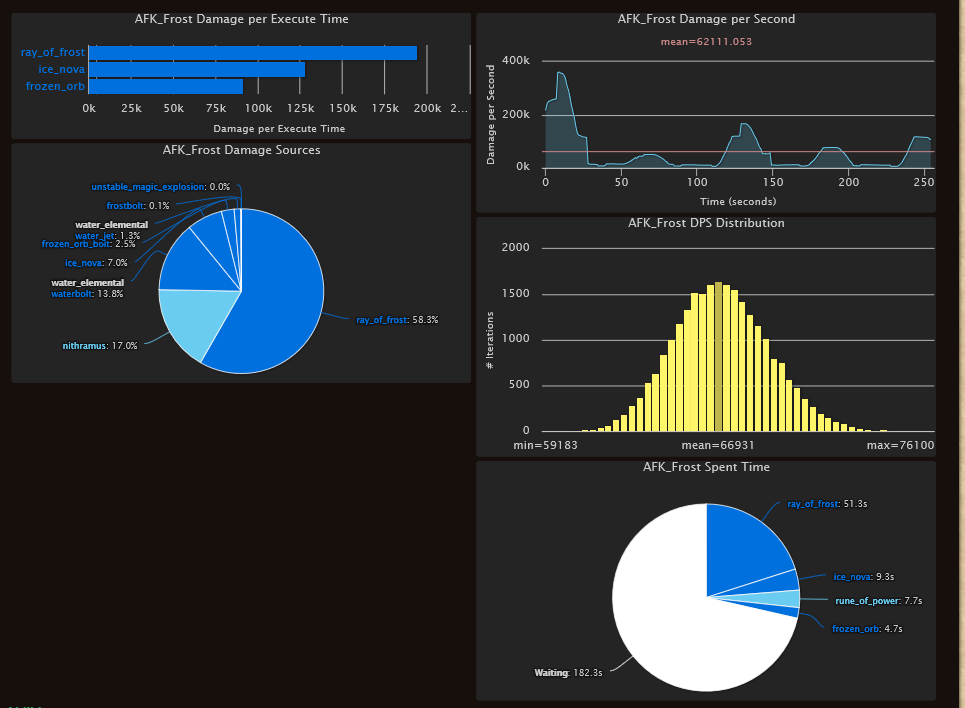Select the ice_nova 7.0% label in Damage Sources
965x708 pixels.
pyautogui.click(x=96, y=263)
